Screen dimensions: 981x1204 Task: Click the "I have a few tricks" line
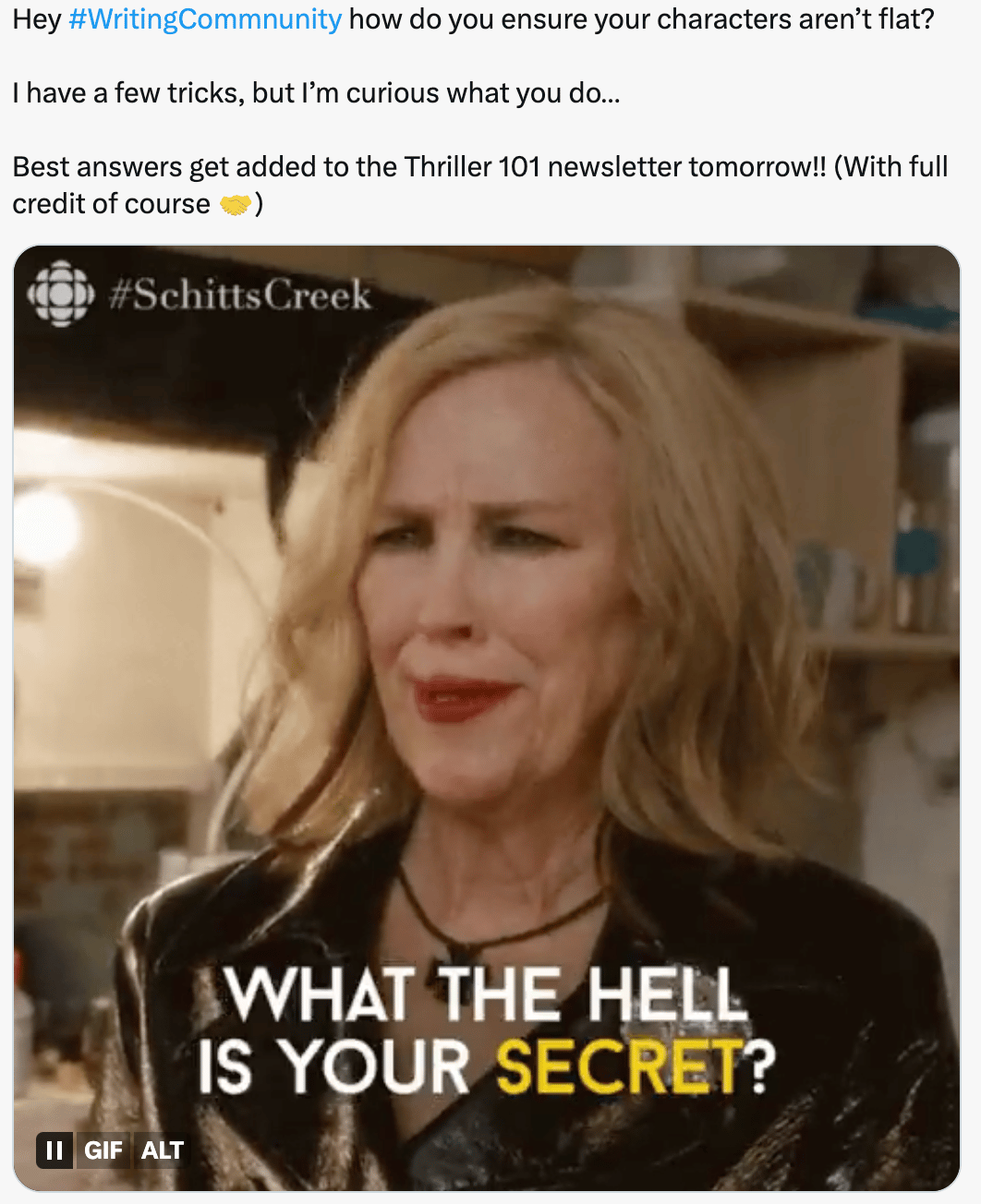tap(317, 93)
